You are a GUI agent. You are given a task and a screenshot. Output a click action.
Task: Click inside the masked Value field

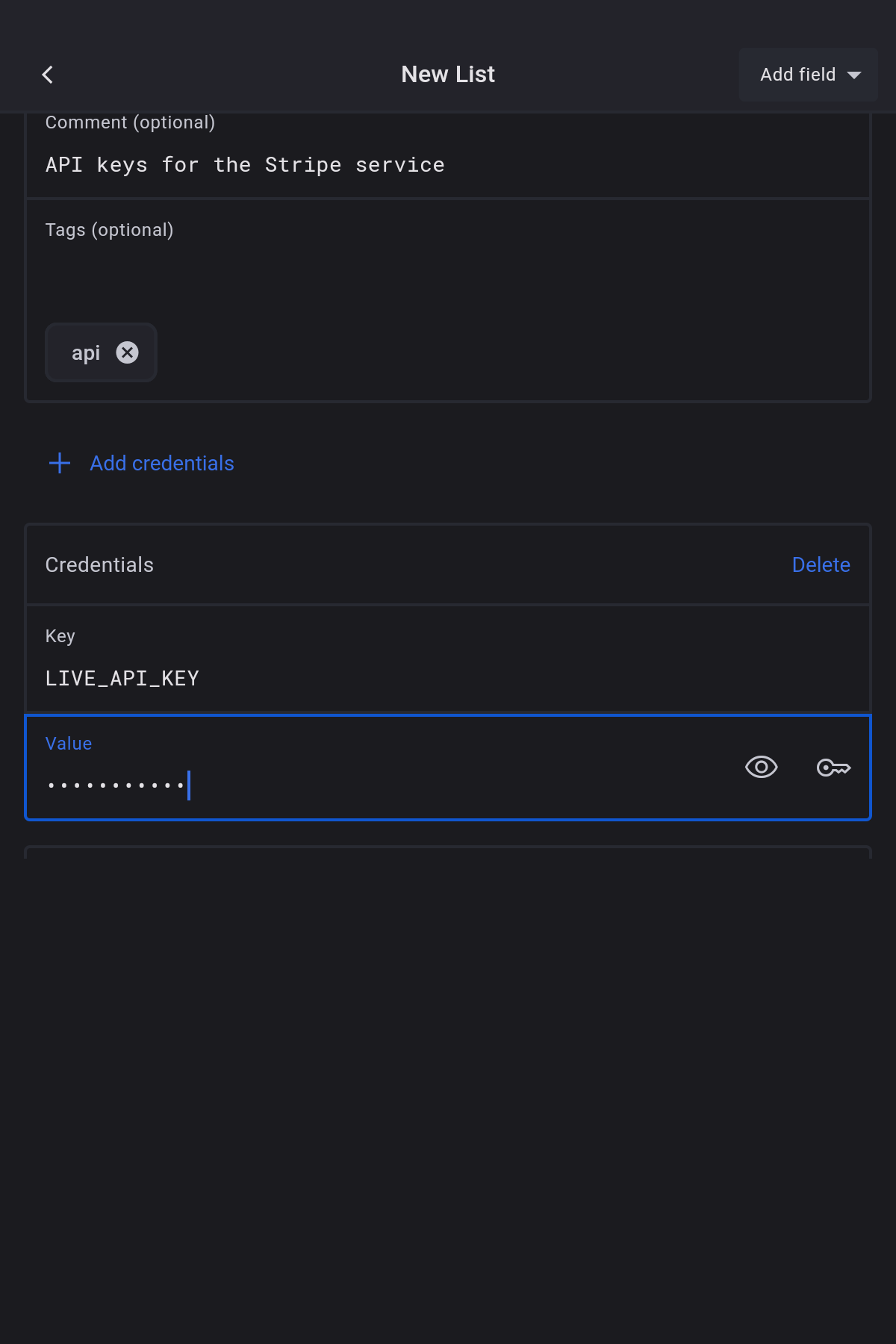coord(373,785)
